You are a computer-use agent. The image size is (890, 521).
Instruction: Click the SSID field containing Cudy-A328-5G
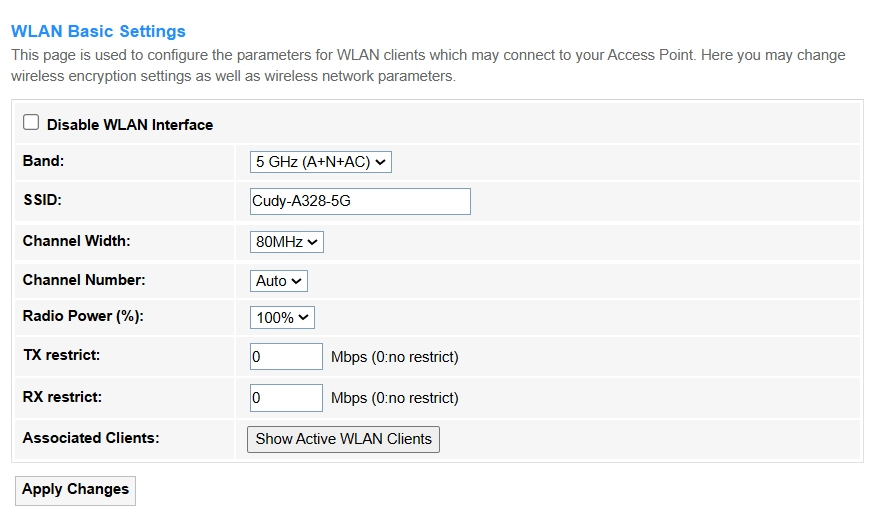360,201
